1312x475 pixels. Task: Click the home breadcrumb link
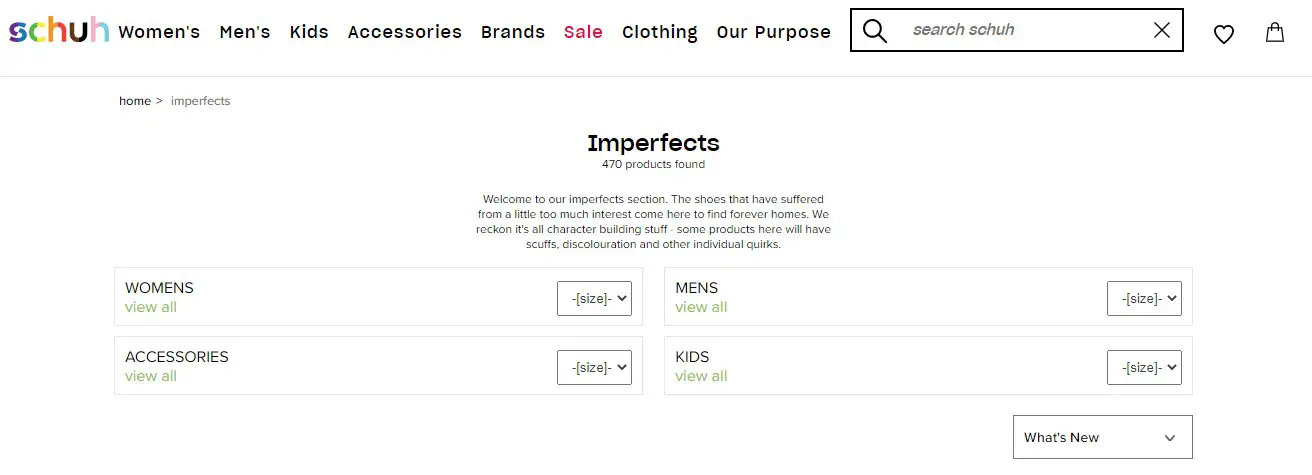[x=135, y=101]
